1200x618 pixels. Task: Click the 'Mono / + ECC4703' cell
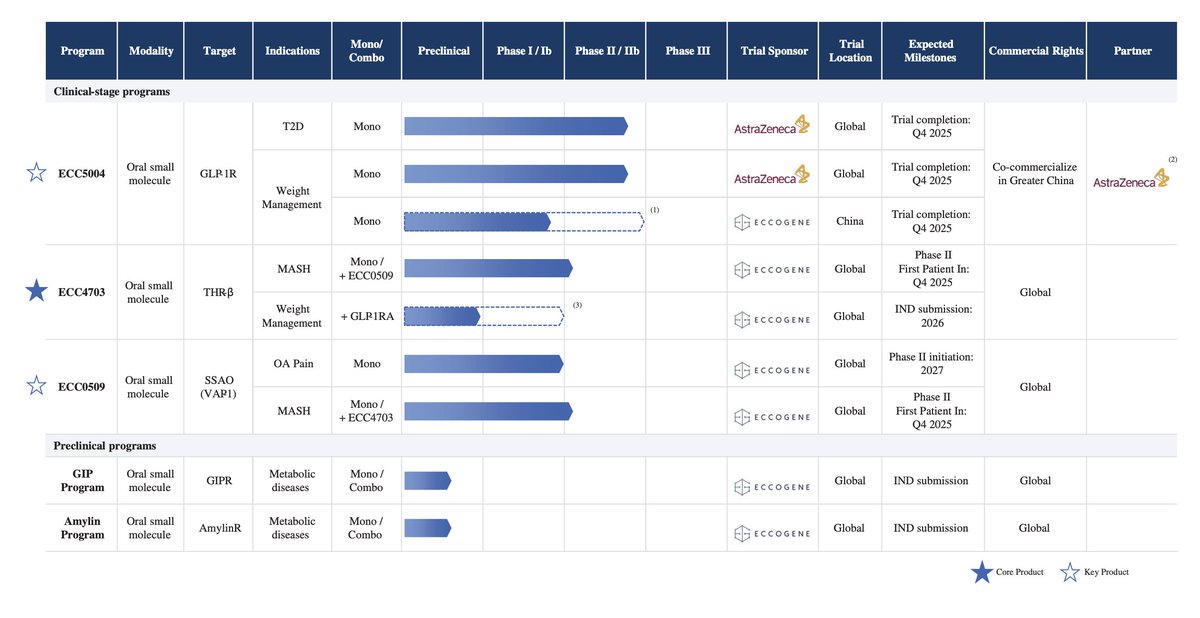[367, 411]
